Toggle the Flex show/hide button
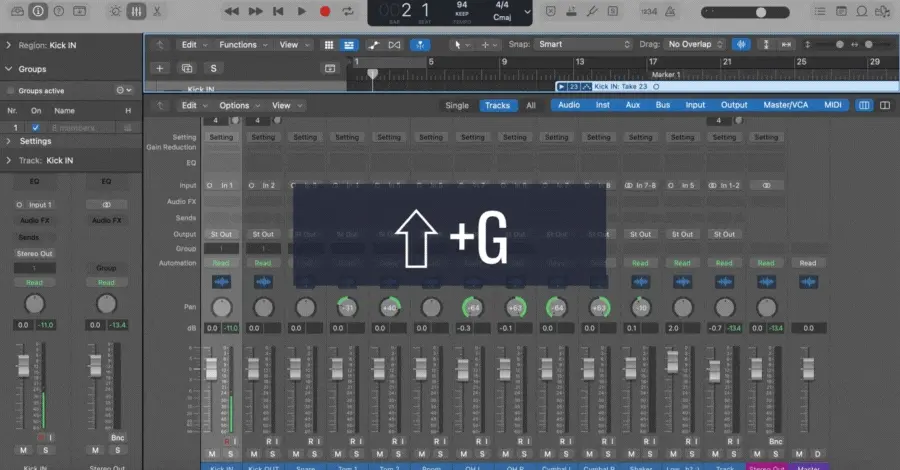The image size is (900, 470). pos(394,45)
